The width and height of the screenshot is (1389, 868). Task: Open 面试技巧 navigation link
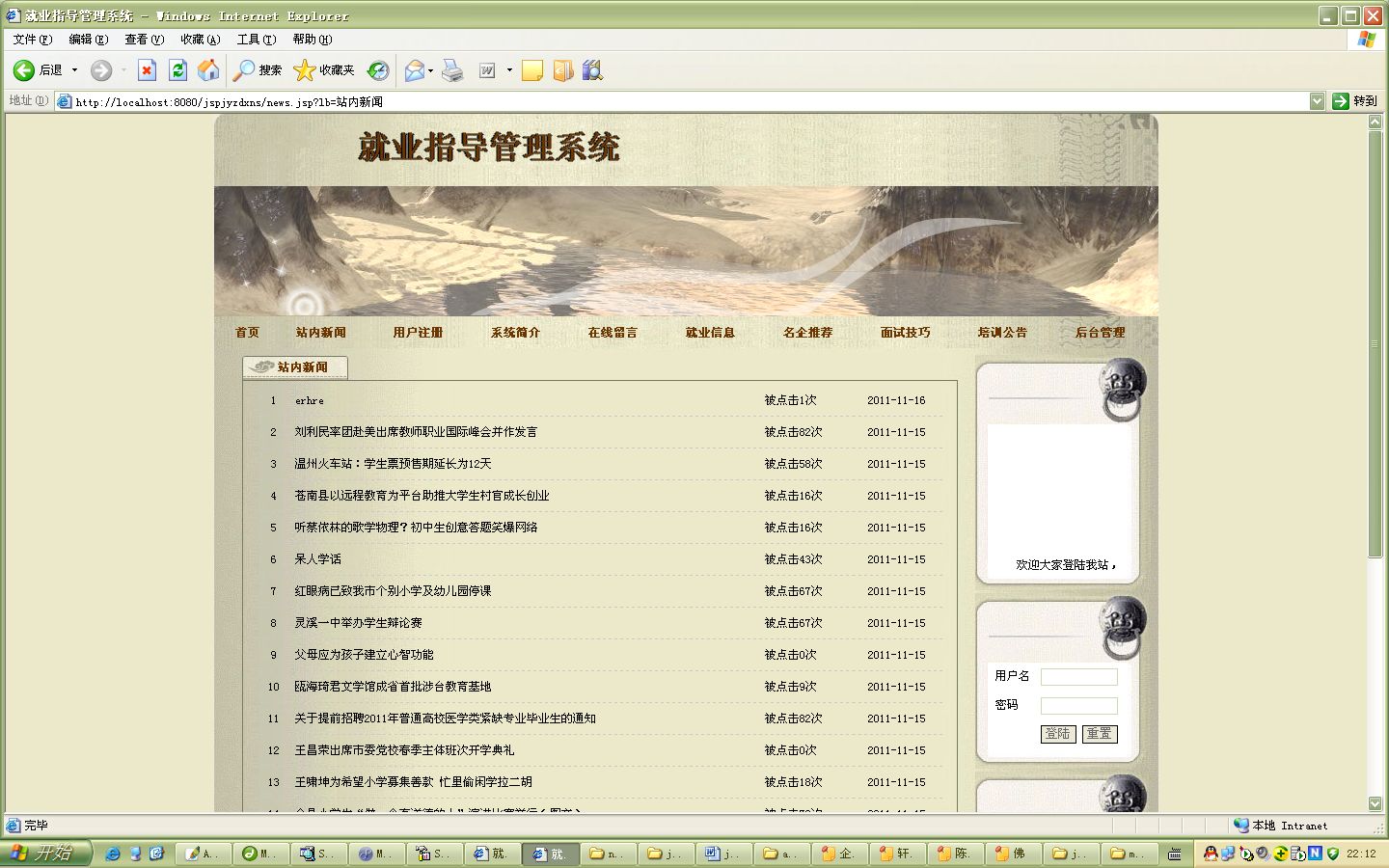pos(905,333)
